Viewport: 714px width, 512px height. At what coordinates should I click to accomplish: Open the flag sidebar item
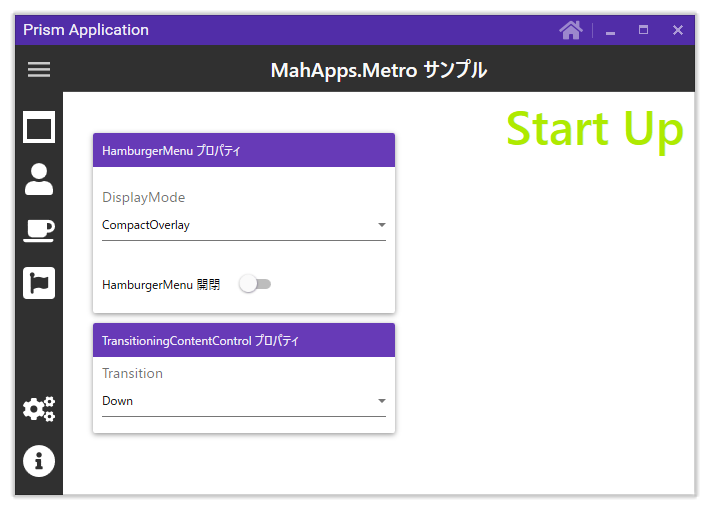pyautogui.click(x=39, y=283)
